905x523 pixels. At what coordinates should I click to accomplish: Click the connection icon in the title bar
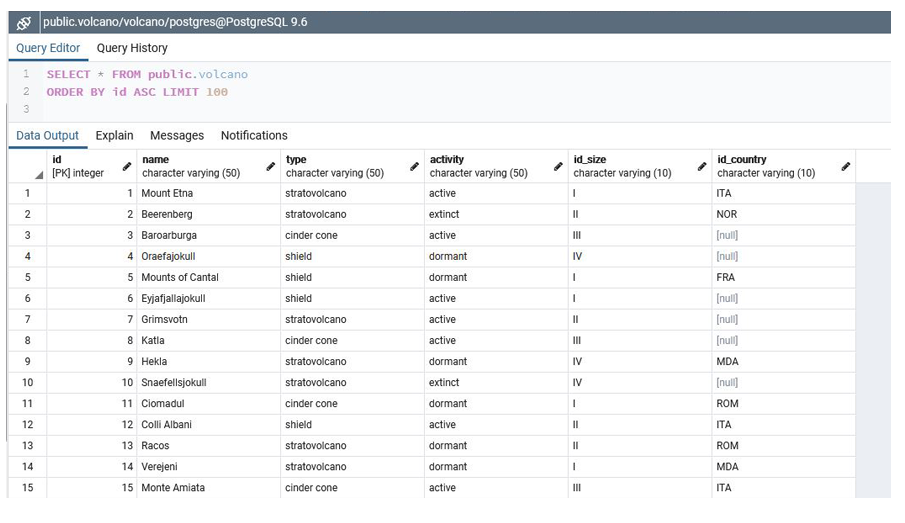[x=24, y=22]
